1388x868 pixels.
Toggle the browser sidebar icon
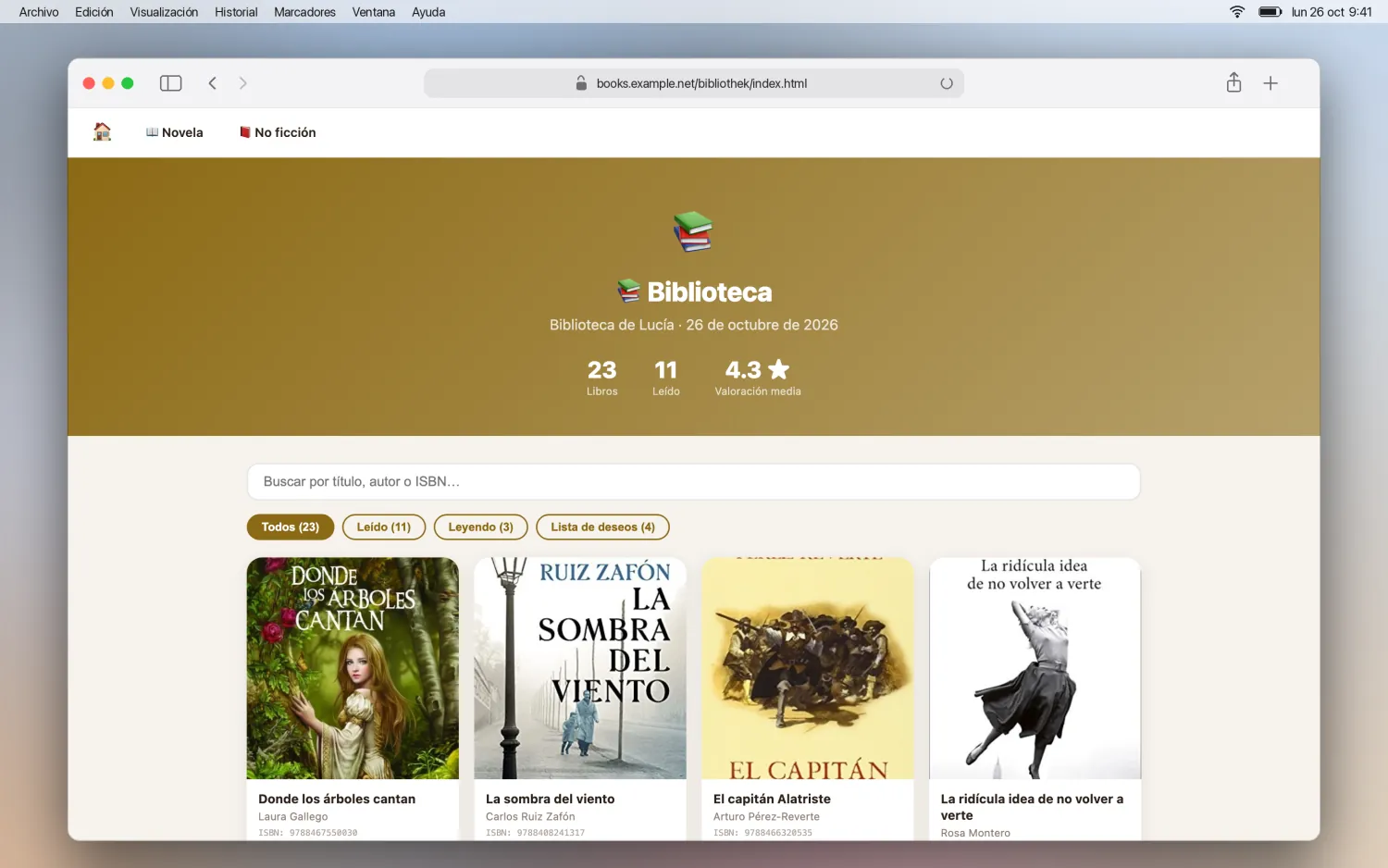click(x=170, y=83)
